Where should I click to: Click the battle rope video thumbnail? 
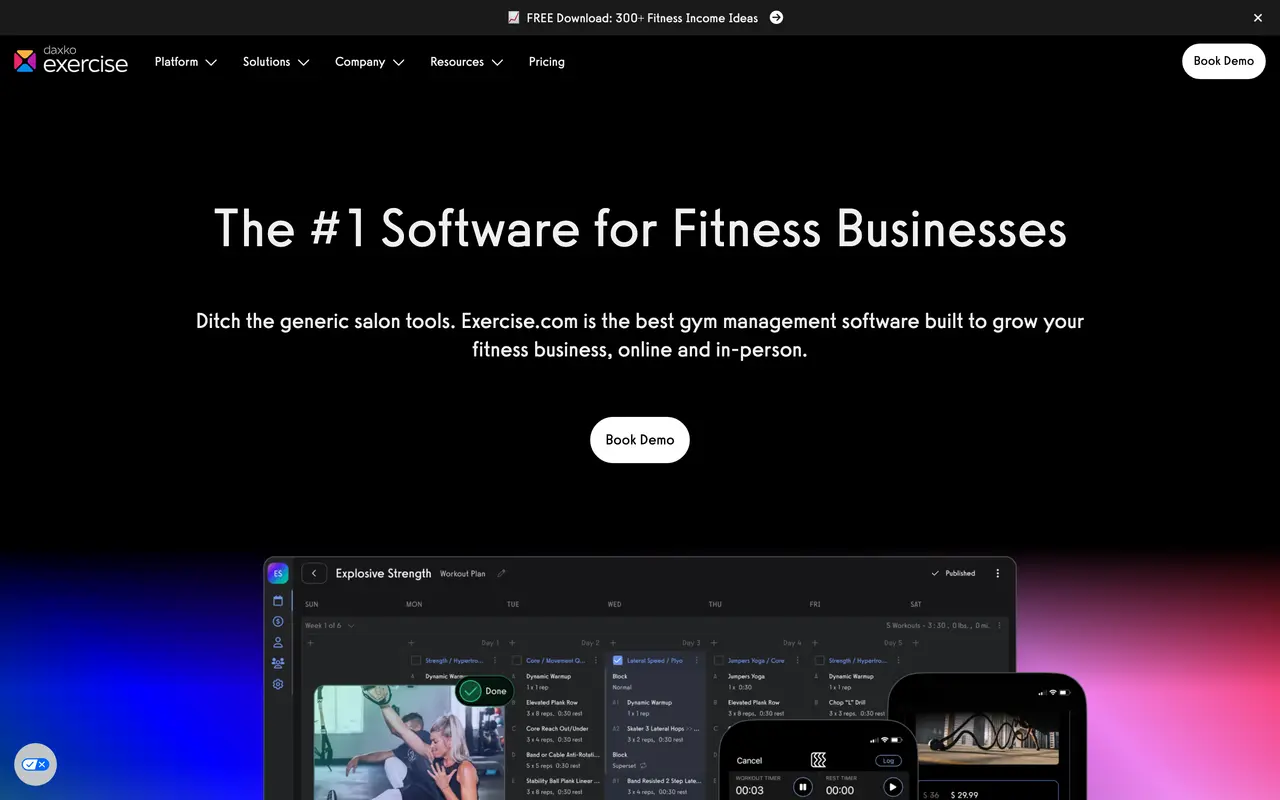tap(987, 740)
